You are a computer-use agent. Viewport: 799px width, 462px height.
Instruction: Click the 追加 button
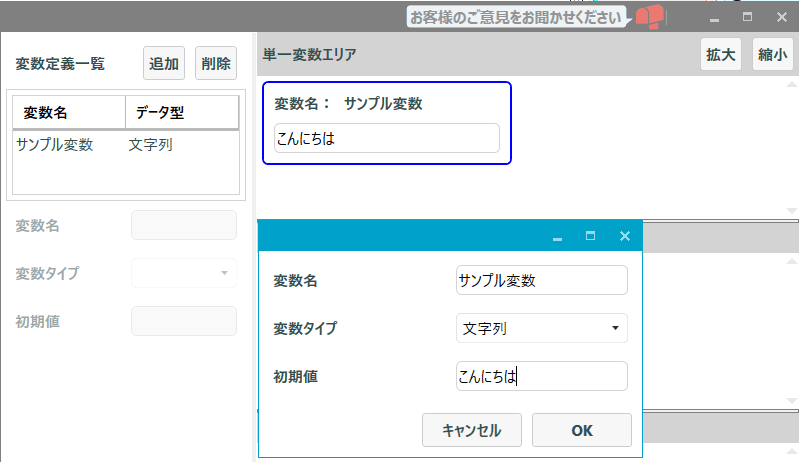click(164, 63)
